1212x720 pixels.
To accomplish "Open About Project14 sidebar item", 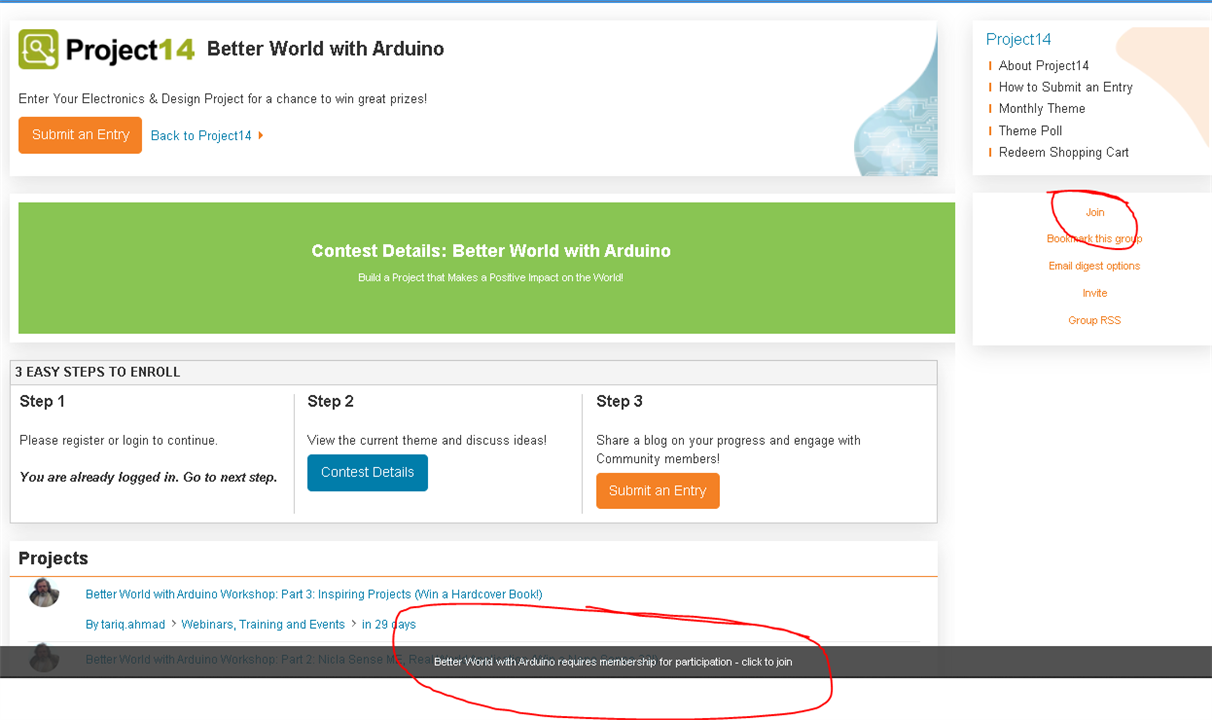I will (x=1043, y=66).
